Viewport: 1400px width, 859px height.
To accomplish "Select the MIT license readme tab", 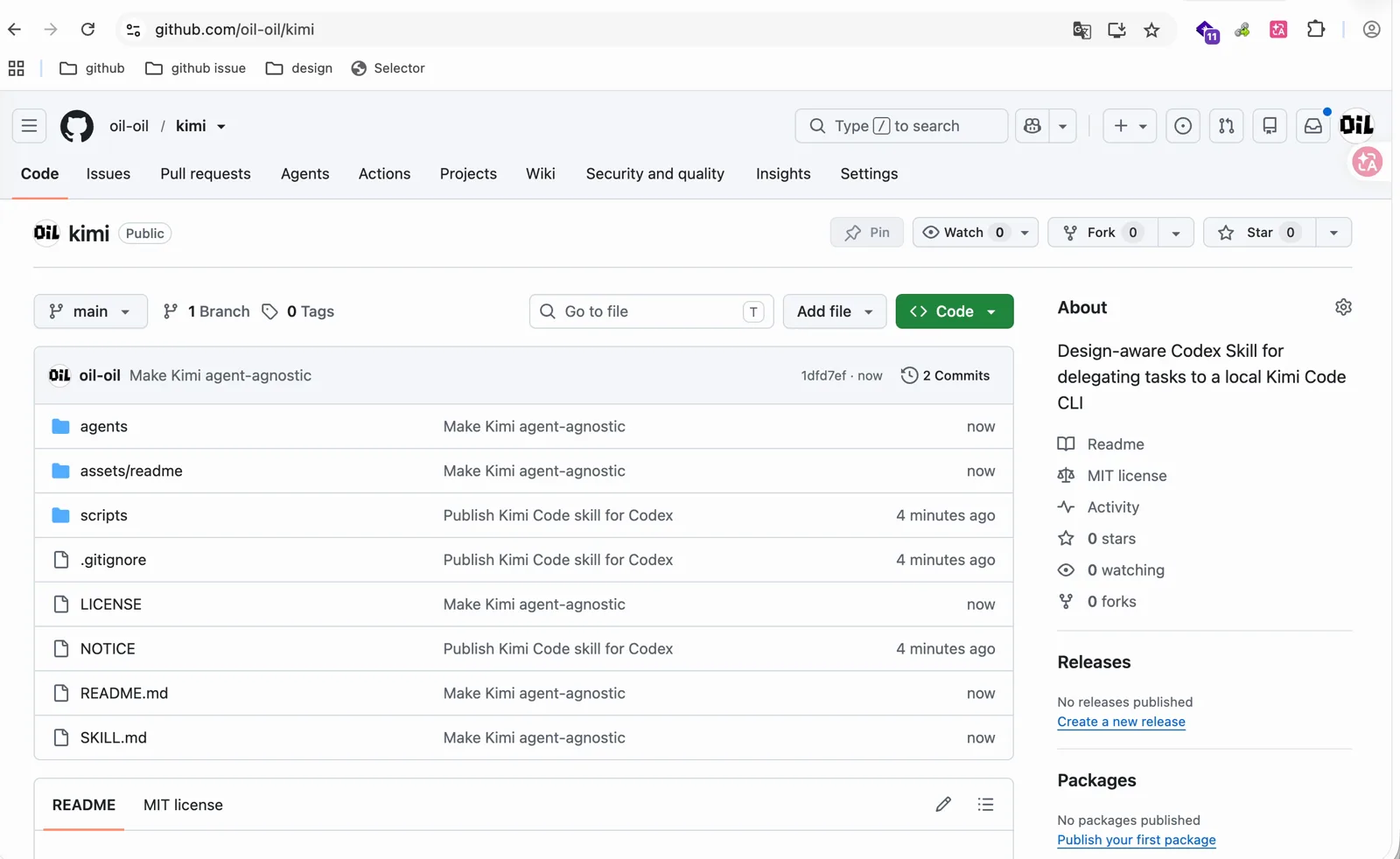I will tap(183, 805).
